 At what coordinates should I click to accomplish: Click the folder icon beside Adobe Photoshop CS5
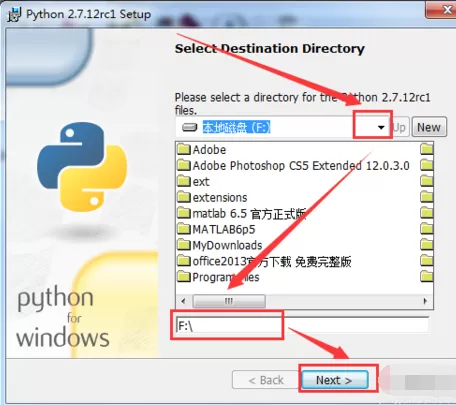pos(184,165)
